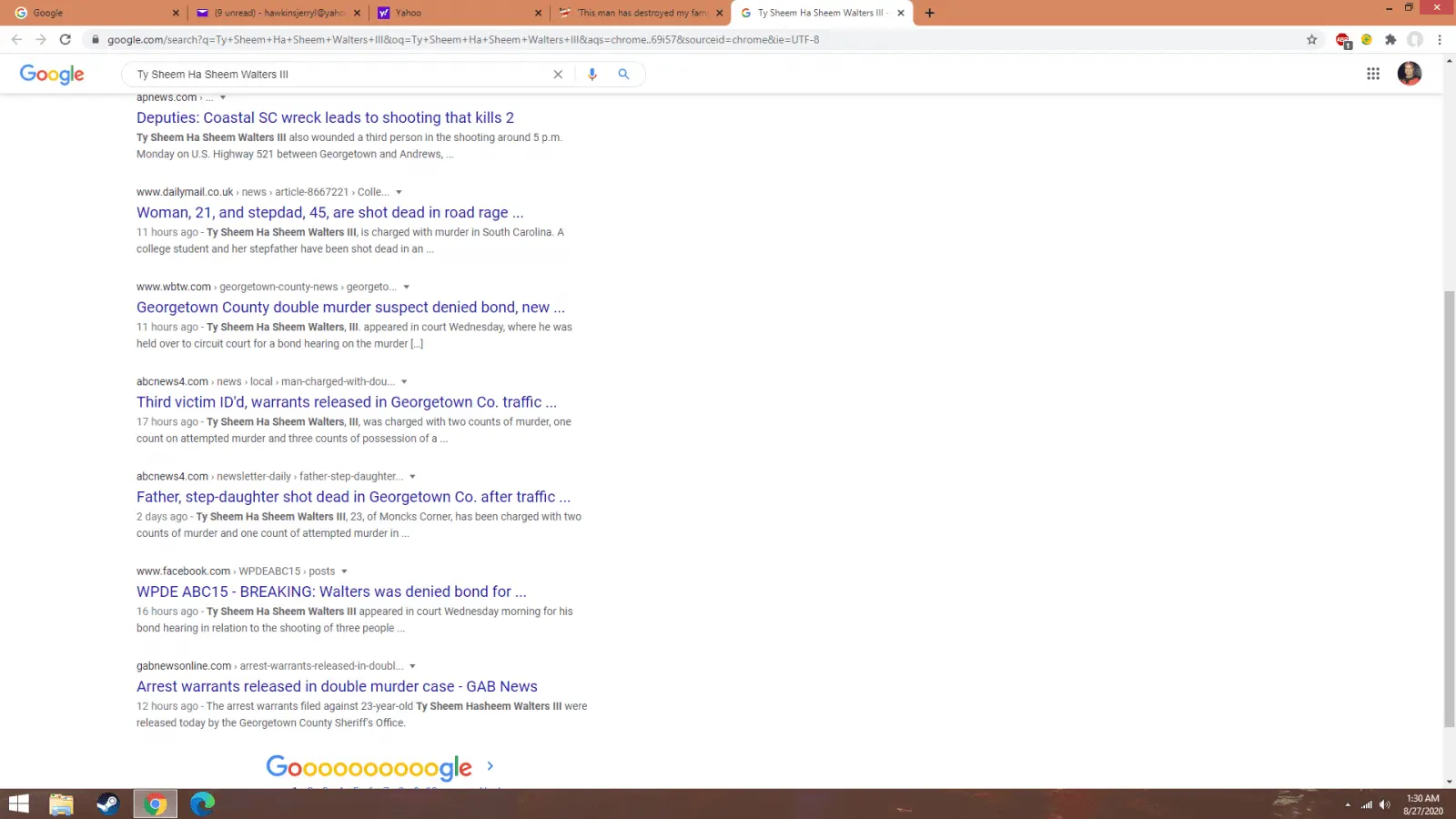The height and width of the screenshot is (819, 1456).
Task: Switch to the Yahoo mail unread tab
Action: (x=278, y=13)
